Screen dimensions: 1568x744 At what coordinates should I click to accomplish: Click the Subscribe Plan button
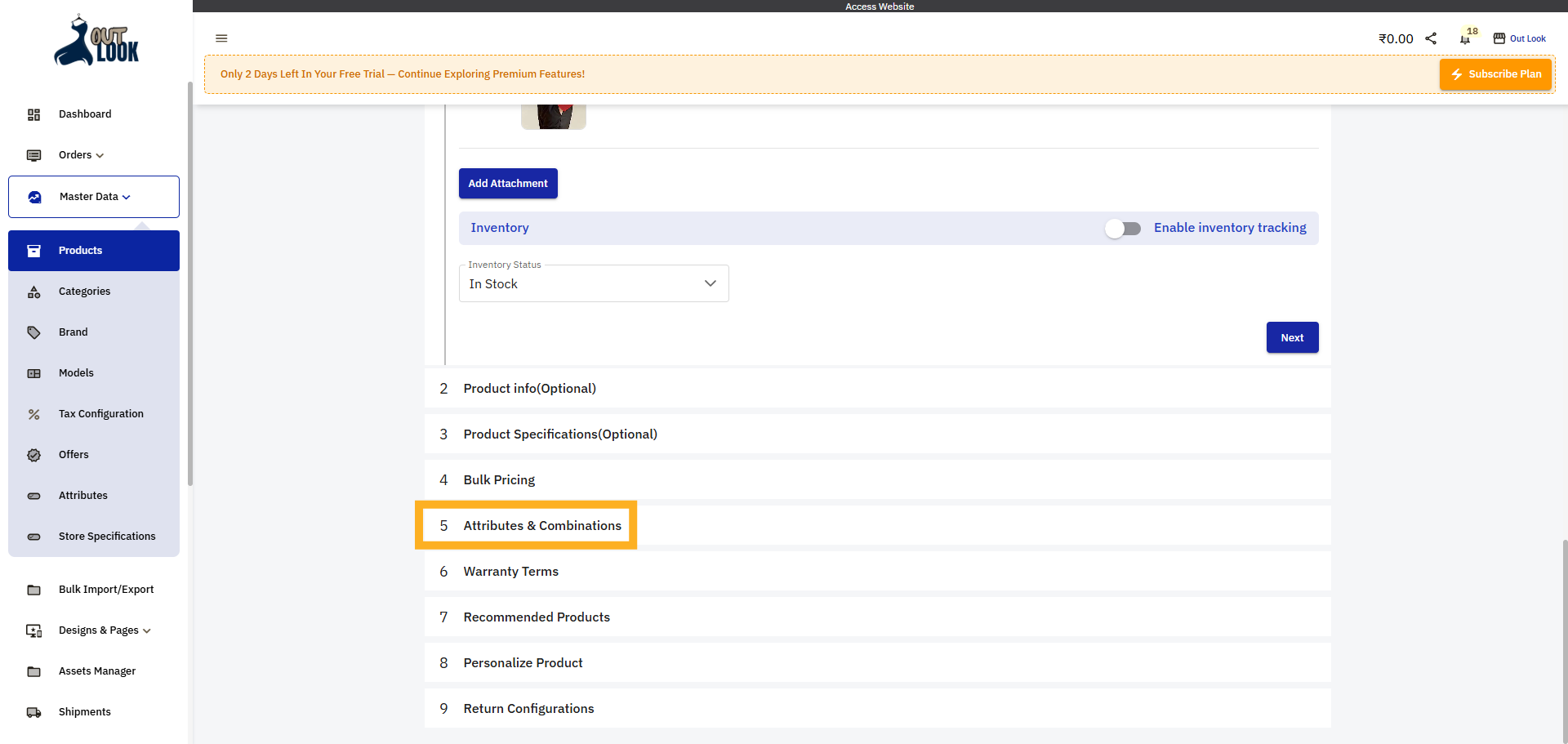pos(1495,74)
